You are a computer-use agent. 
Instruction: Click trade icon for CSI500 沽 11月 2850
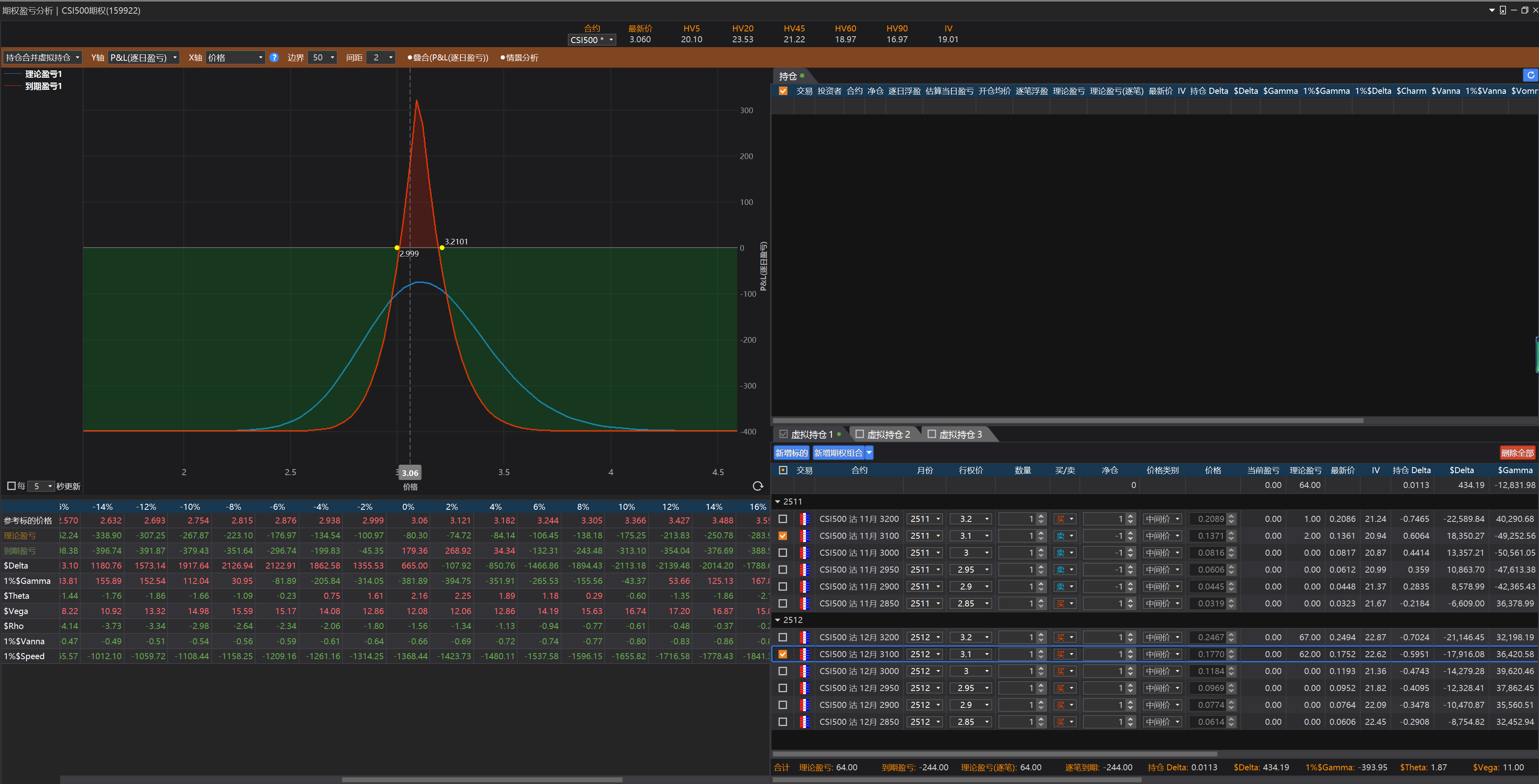(x=804, y=604)
